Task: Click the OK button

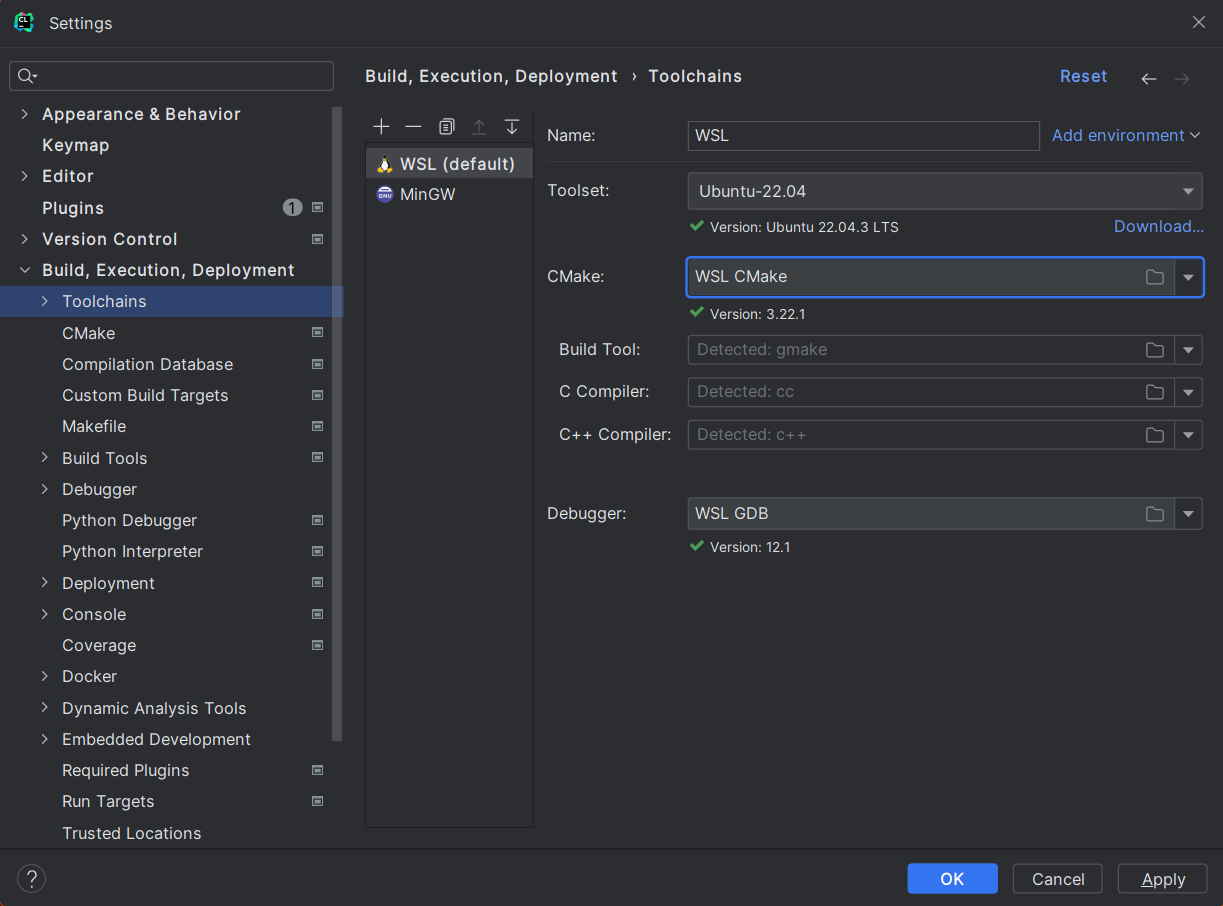Action: [x=952, y=879]
